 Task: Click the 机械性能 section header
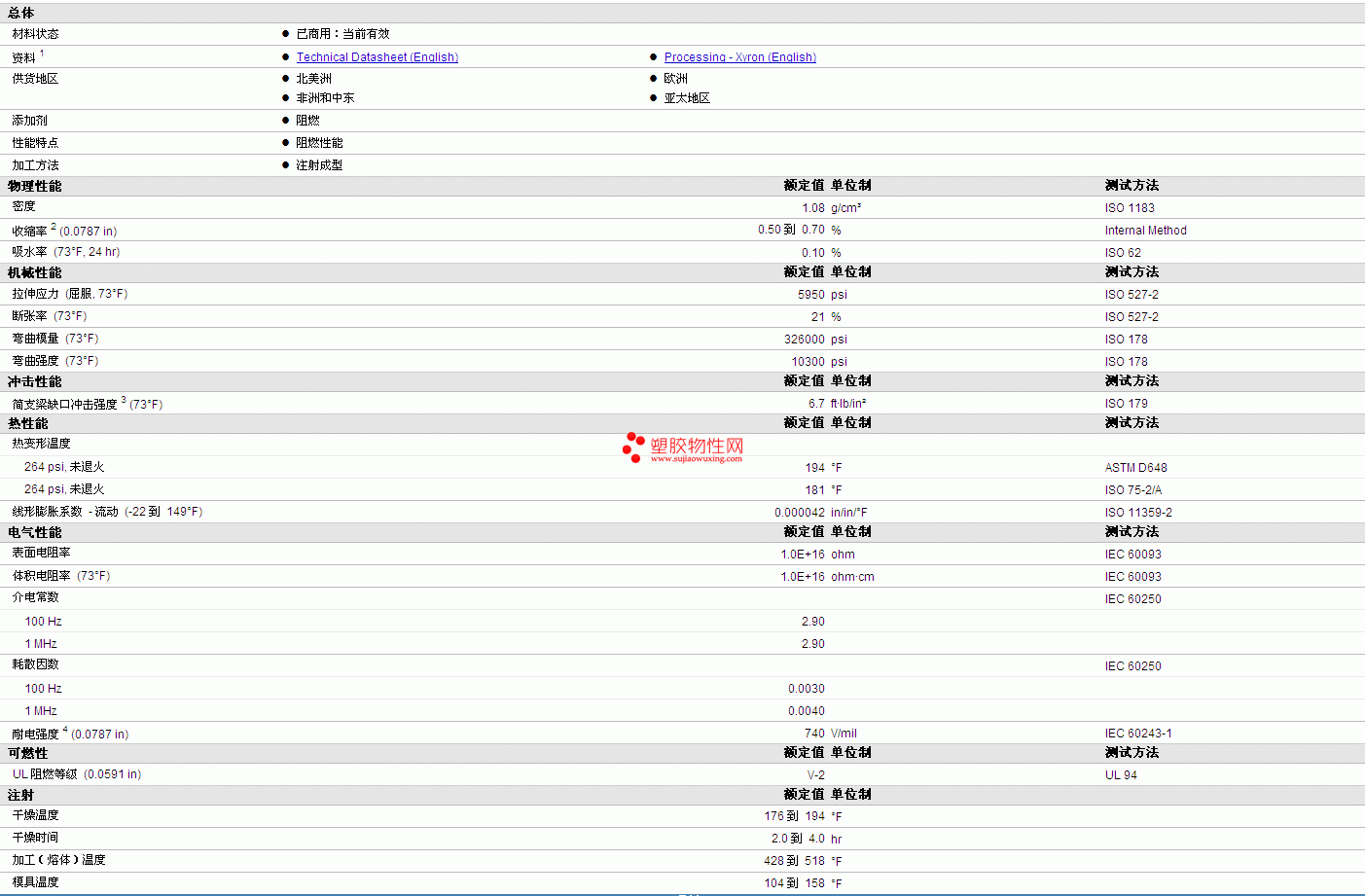tap(34, 272)
